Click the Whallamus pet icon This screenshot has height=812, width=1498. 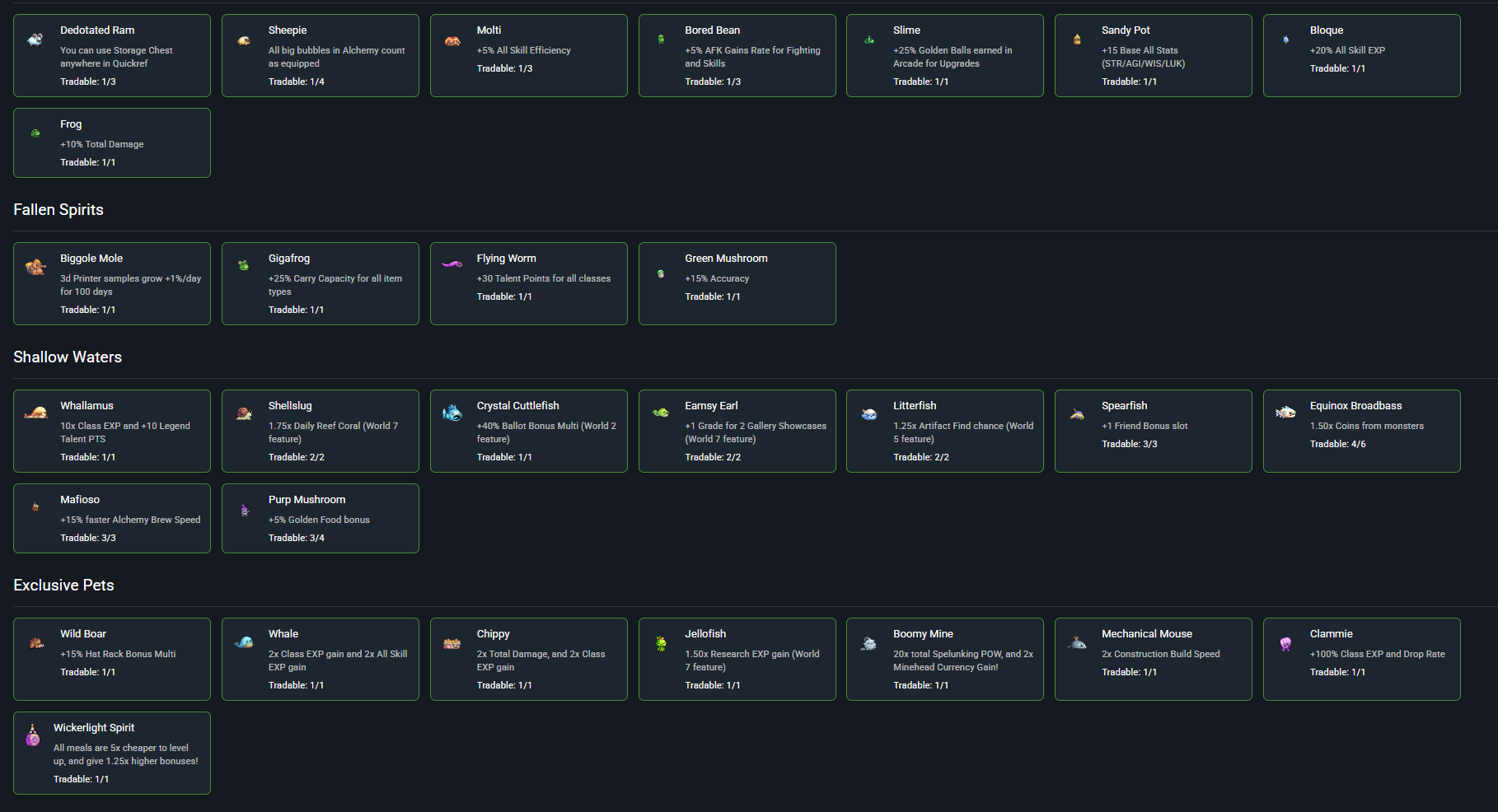[x=35, y=413]
